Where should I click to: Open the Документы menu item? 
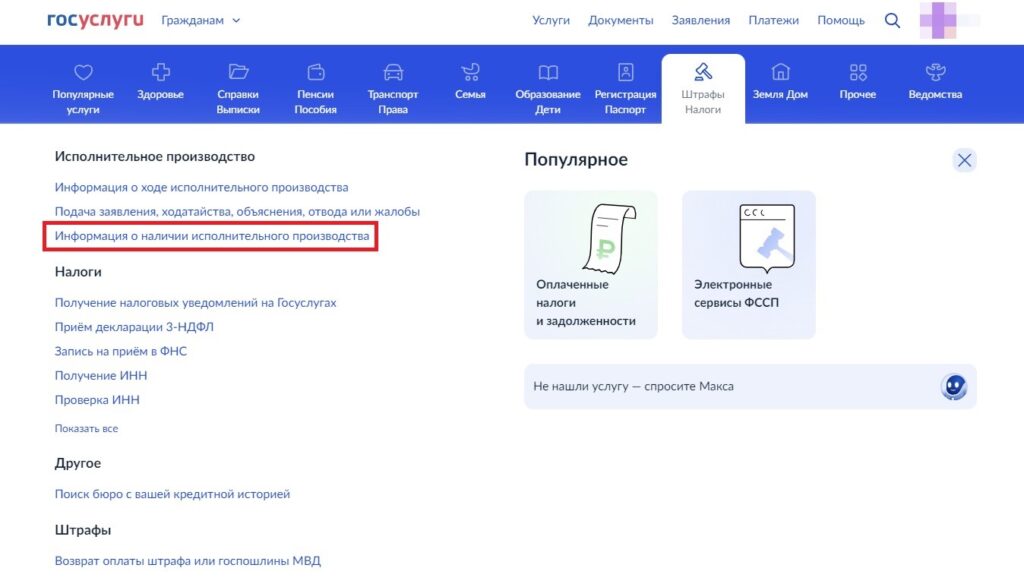point(620,20)
